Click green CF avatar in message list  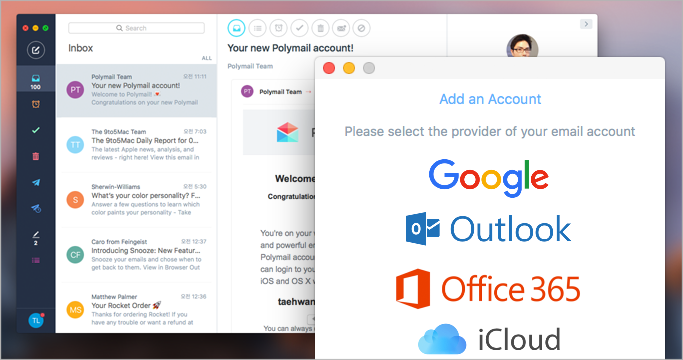75,255
